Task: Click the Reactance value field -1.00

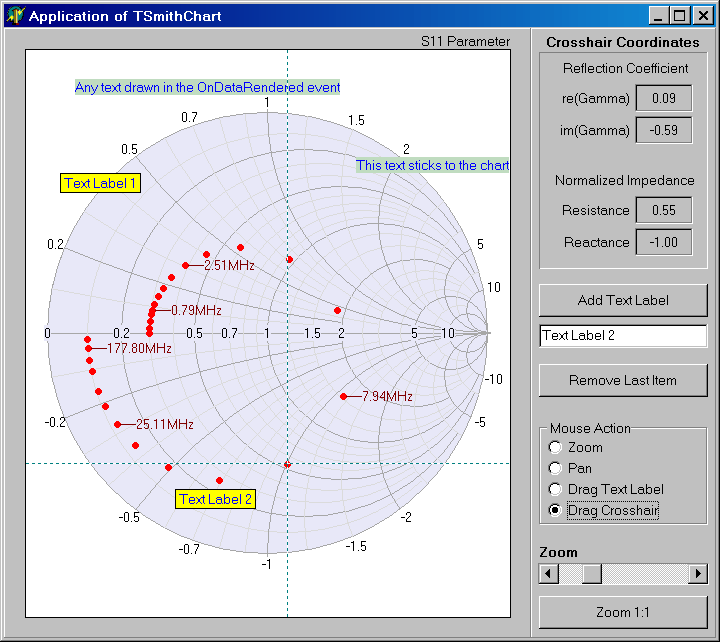Action: (664, 242)
